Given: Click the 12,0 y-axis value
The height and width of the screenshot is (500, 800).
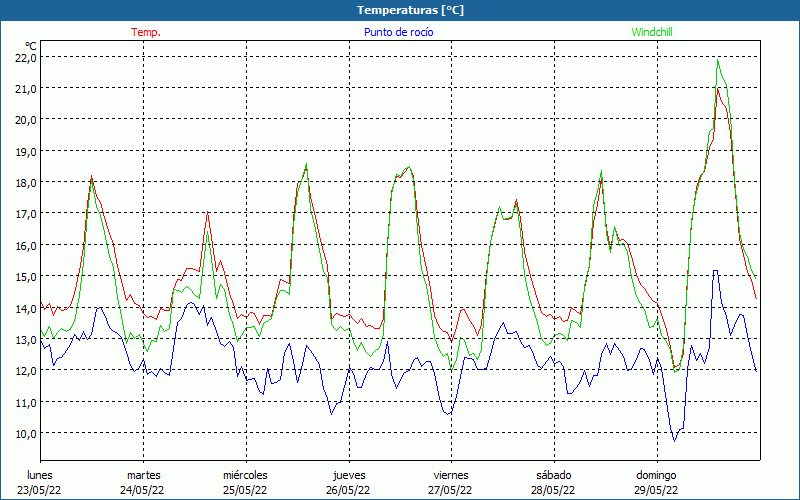Looking at the screenshot, I should coord(26,371).
